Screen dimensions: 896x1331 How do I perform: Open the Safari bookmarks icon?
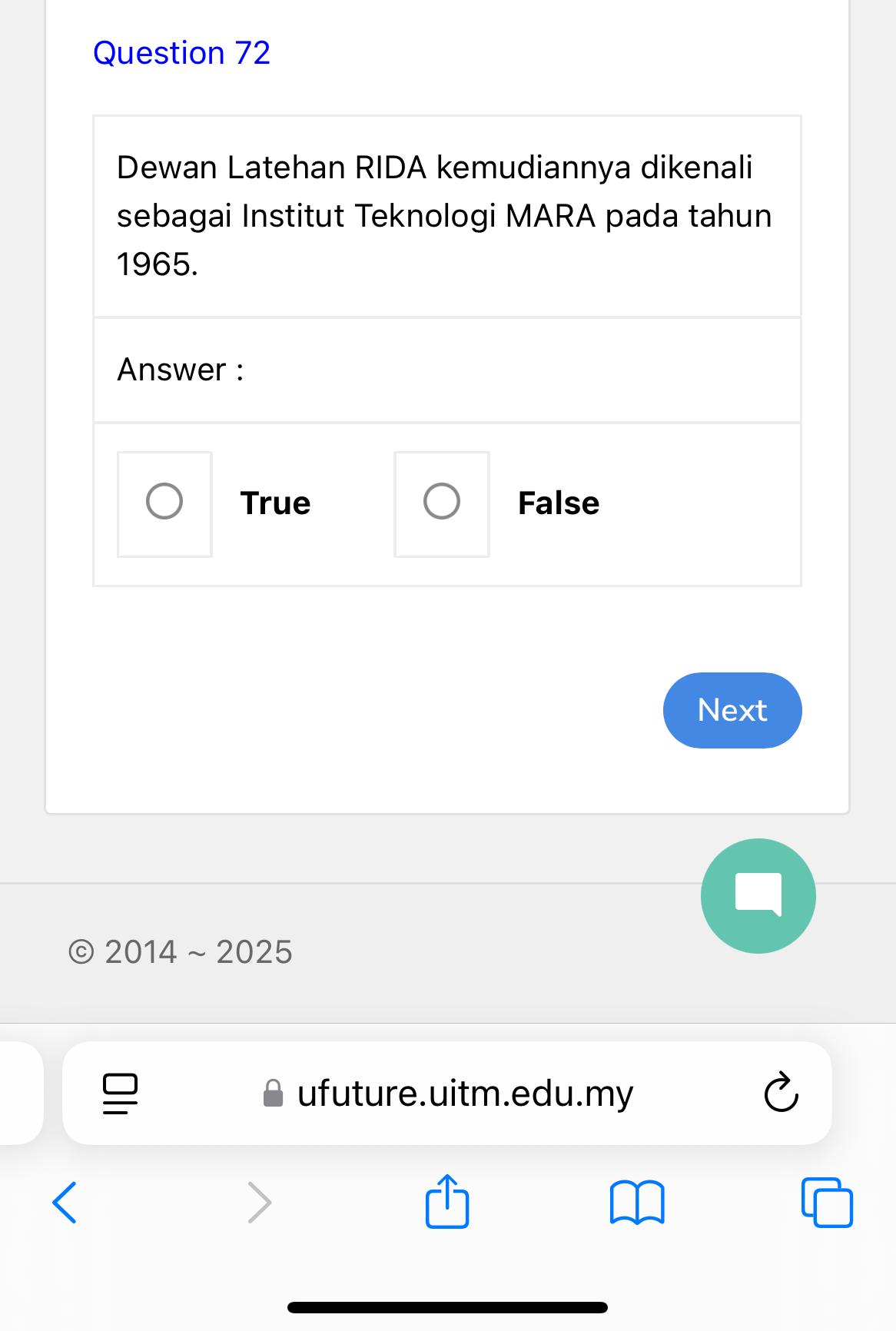[637, 1203]
